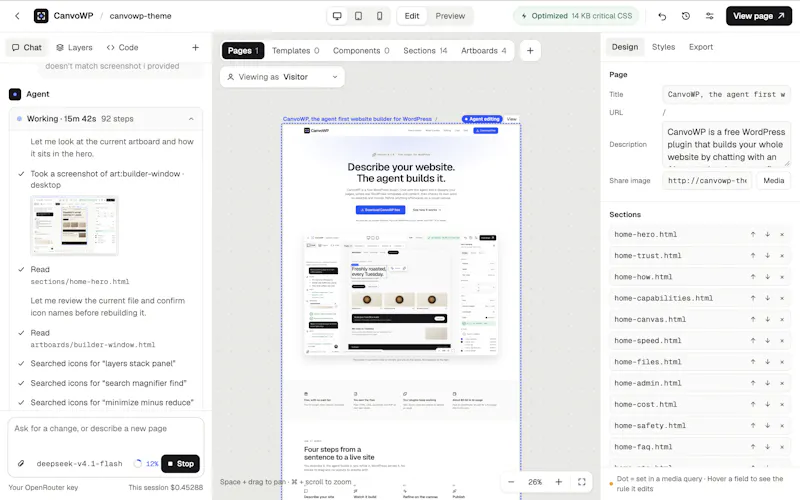Switch to tablet viewport icon
The image size is (800, 500).
pos(359,16)
